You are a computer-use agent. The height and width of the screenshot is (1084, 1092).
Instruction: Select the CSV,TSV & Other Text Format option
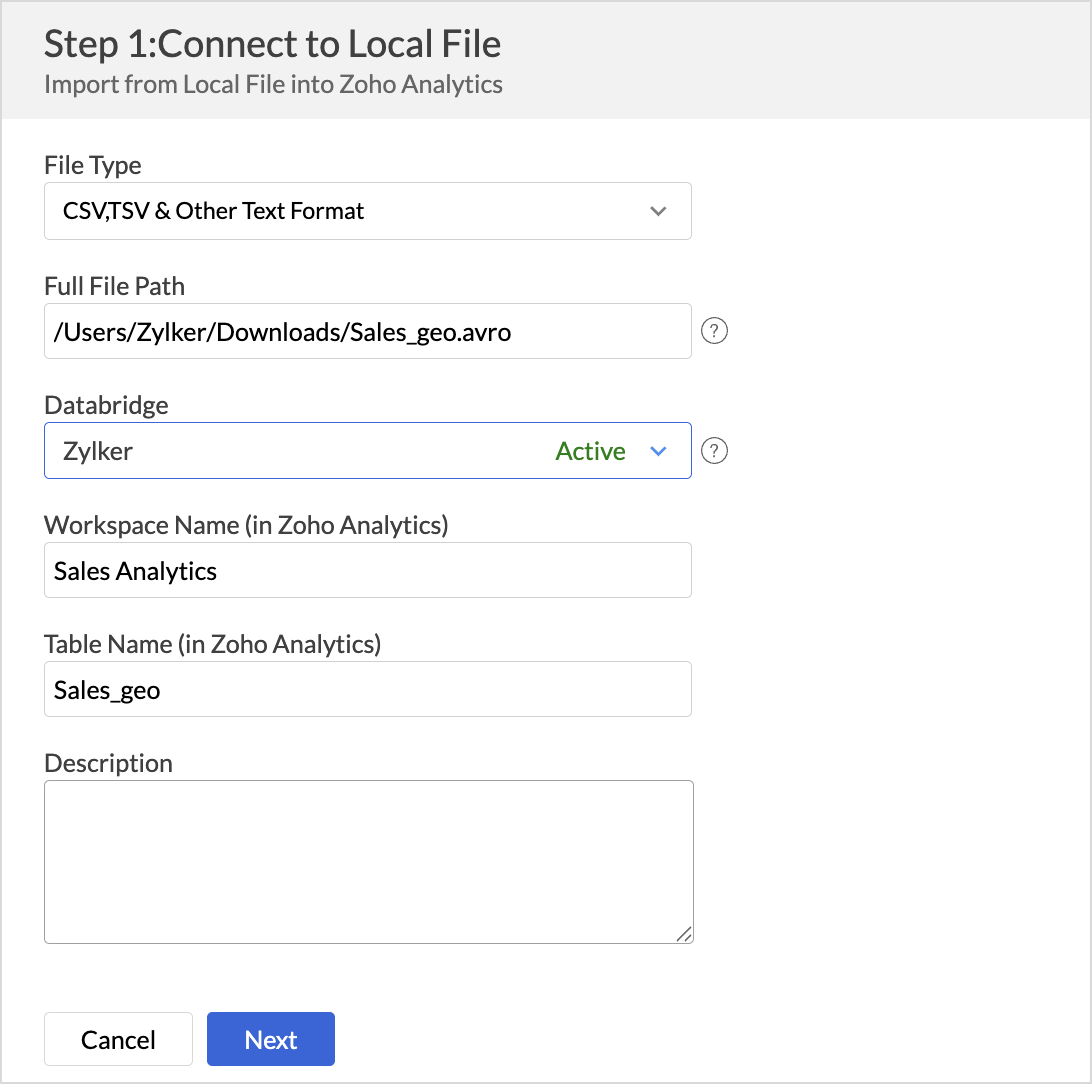click(214, 211)
